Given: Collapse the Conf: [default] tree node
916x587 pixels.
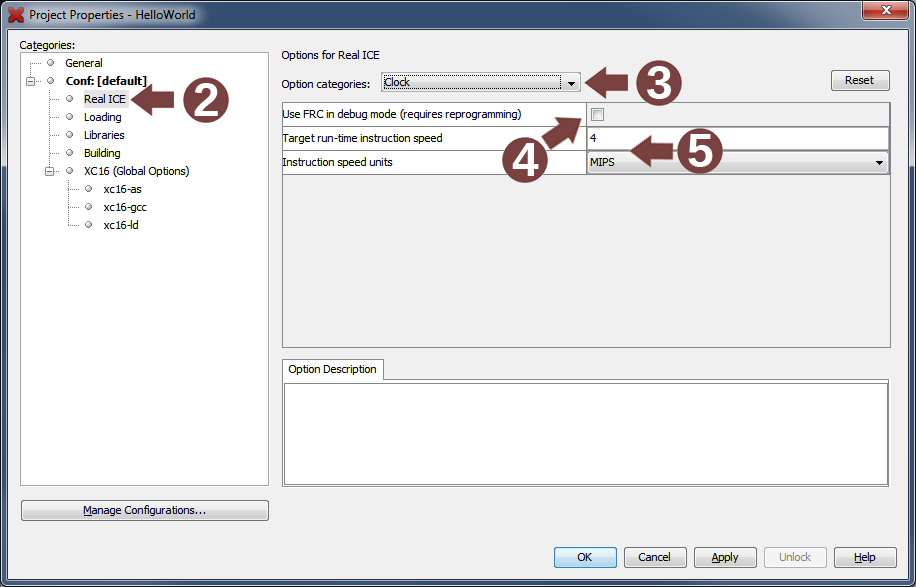Looking at the screenshot, I should coord(31,81).
